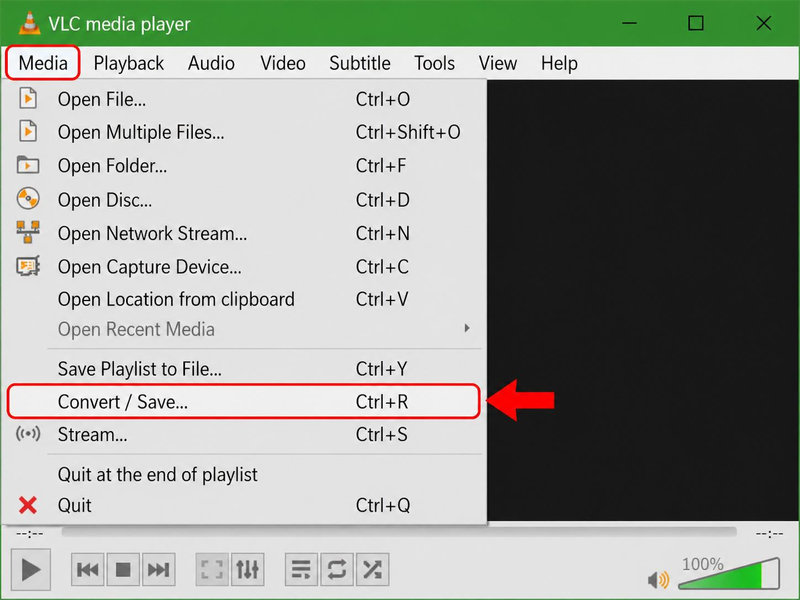Open the Audio menu
The width and height of the screenshot is (800, 600).
(211, 63)
